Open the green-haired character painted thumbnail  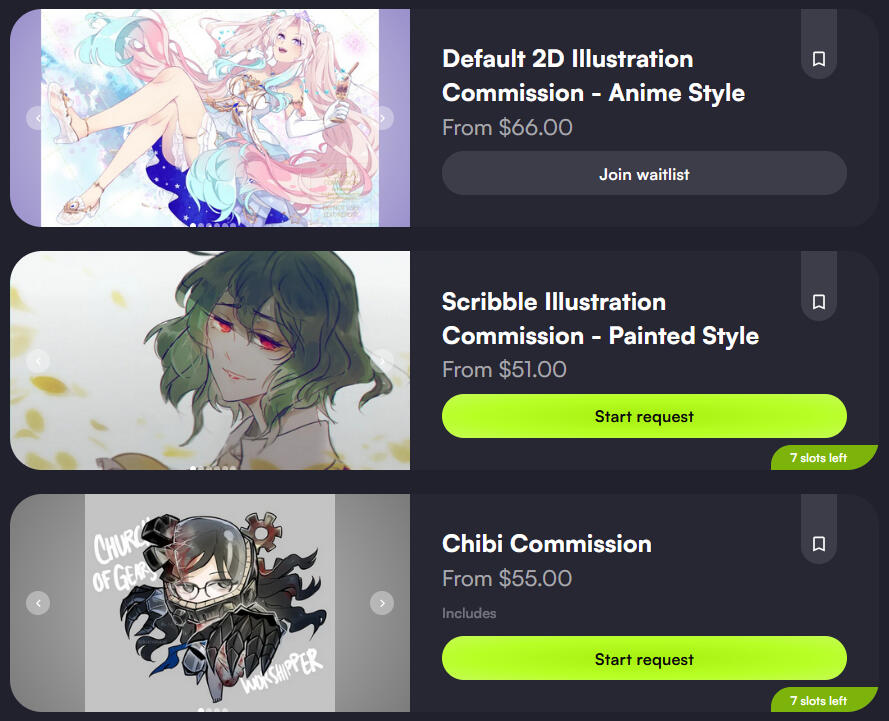(210, 360)
